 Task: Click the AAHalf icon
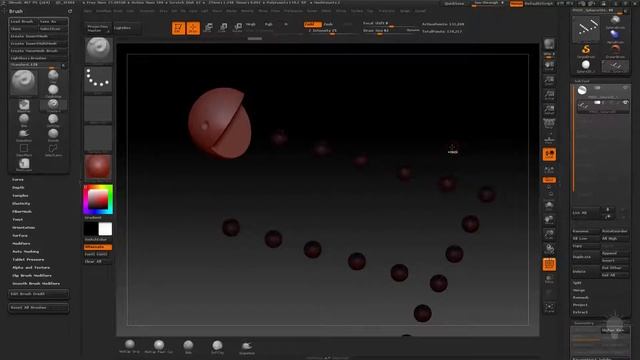[x=549, y=111]
